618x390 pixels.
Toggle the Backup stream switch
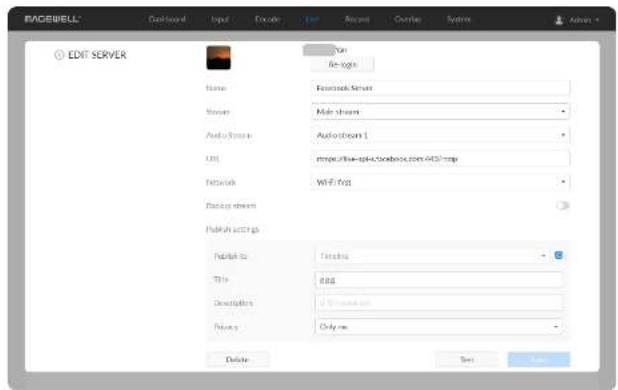click(x=562, y=205)
